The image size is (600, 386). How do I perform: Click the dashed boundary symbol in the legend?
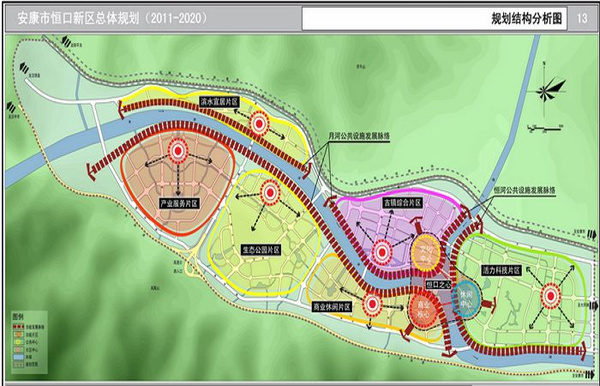[x=18, y=364]
